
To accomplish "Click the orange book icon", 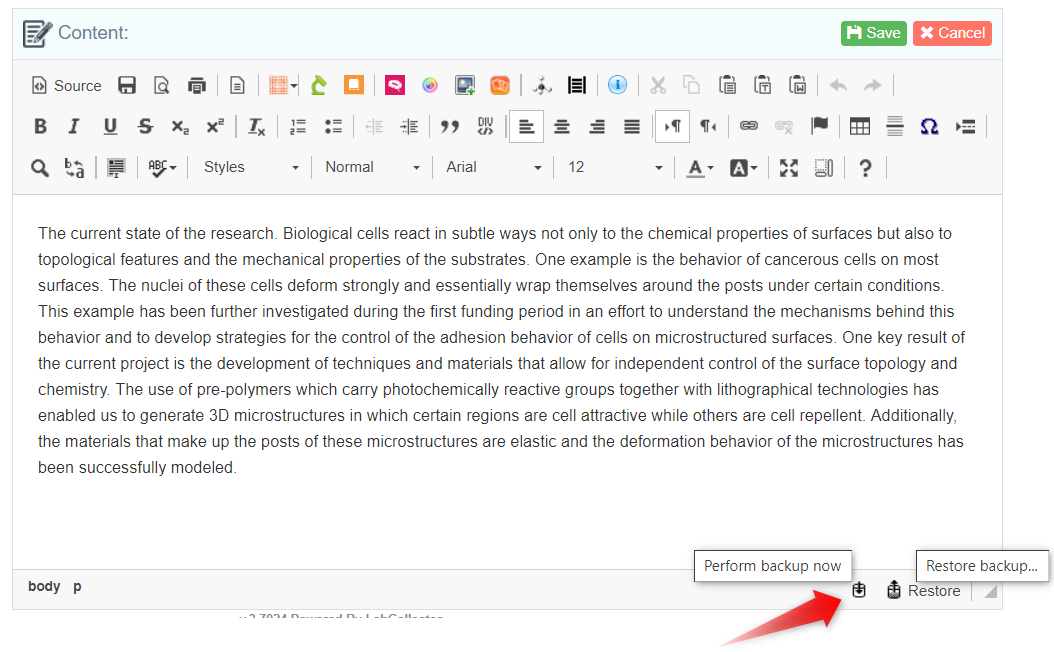I will pyautogui.click(x=354, y=85).
